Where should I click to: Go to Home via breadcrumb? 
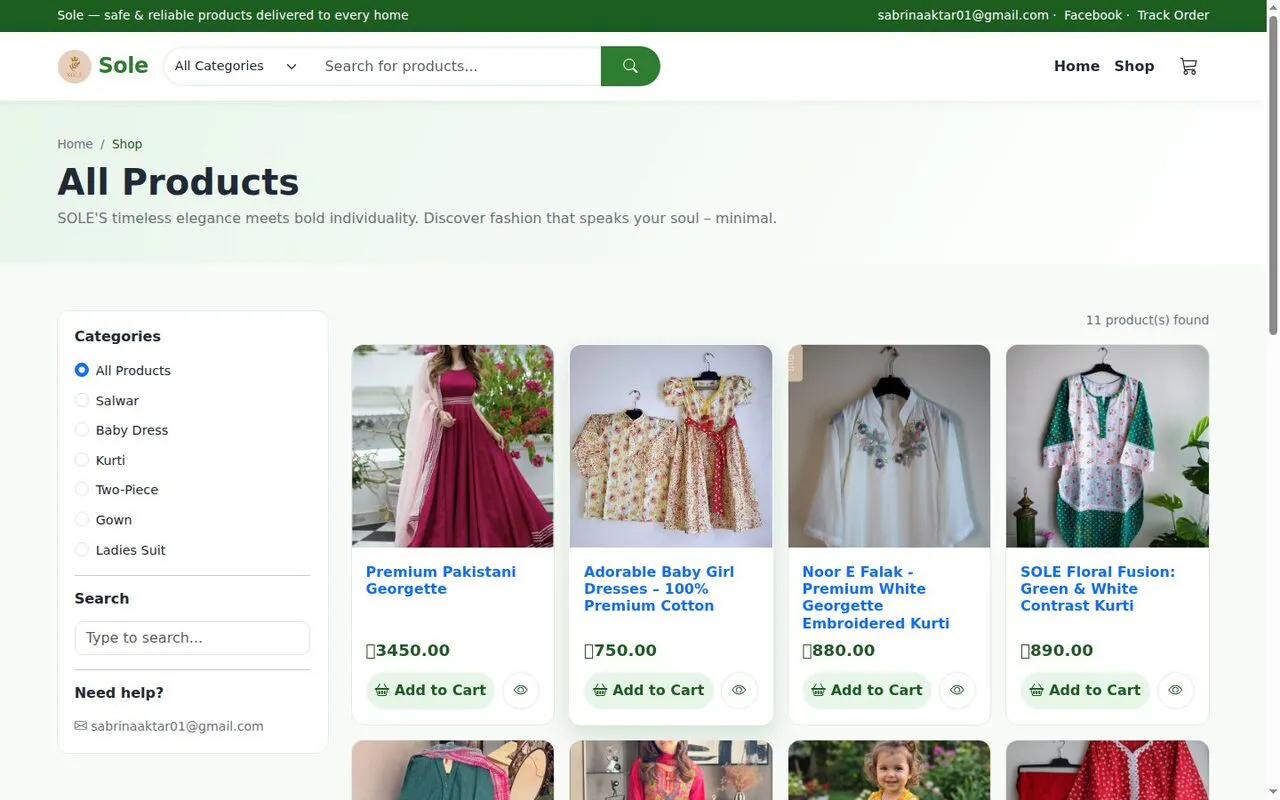tap(75, 144)
